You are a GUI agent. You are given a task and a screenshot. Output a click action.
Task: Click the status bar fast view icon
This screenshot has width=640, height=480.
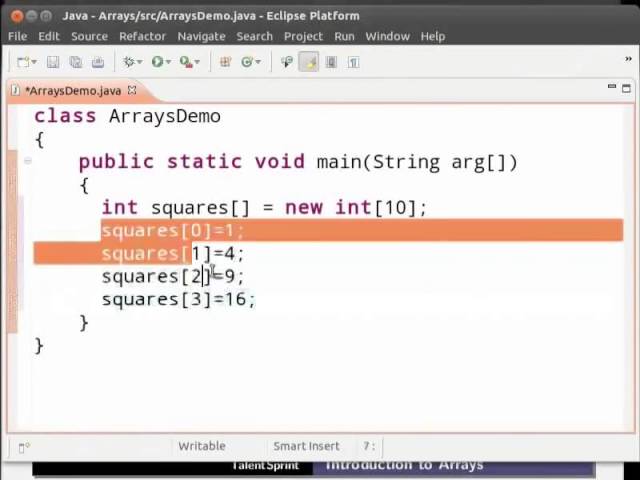[x=24, y=448]
